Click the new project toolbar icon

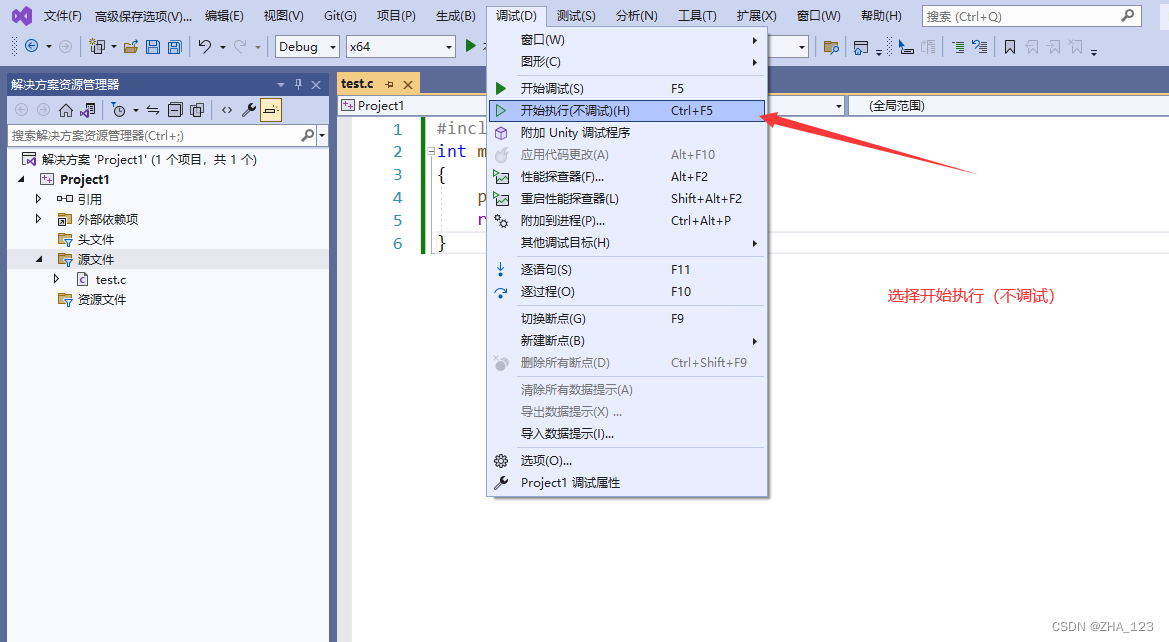click(96, 46)
